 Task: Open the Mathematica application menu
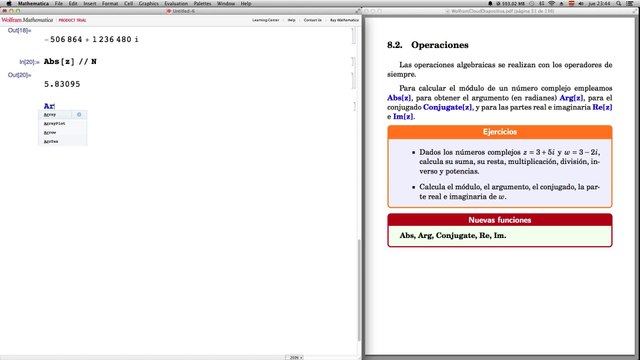33,3
